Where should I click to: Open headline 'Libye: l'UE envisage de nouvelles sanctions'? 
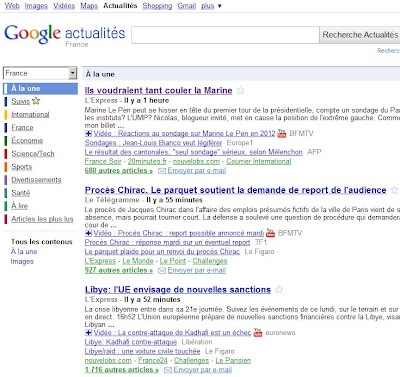pos(178,290)
